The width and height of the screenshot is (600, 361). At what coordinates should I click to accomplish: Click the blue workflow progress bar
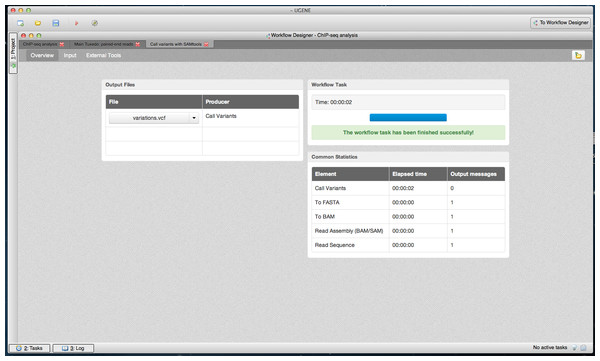pyautogui.click(x=408, y=118)
